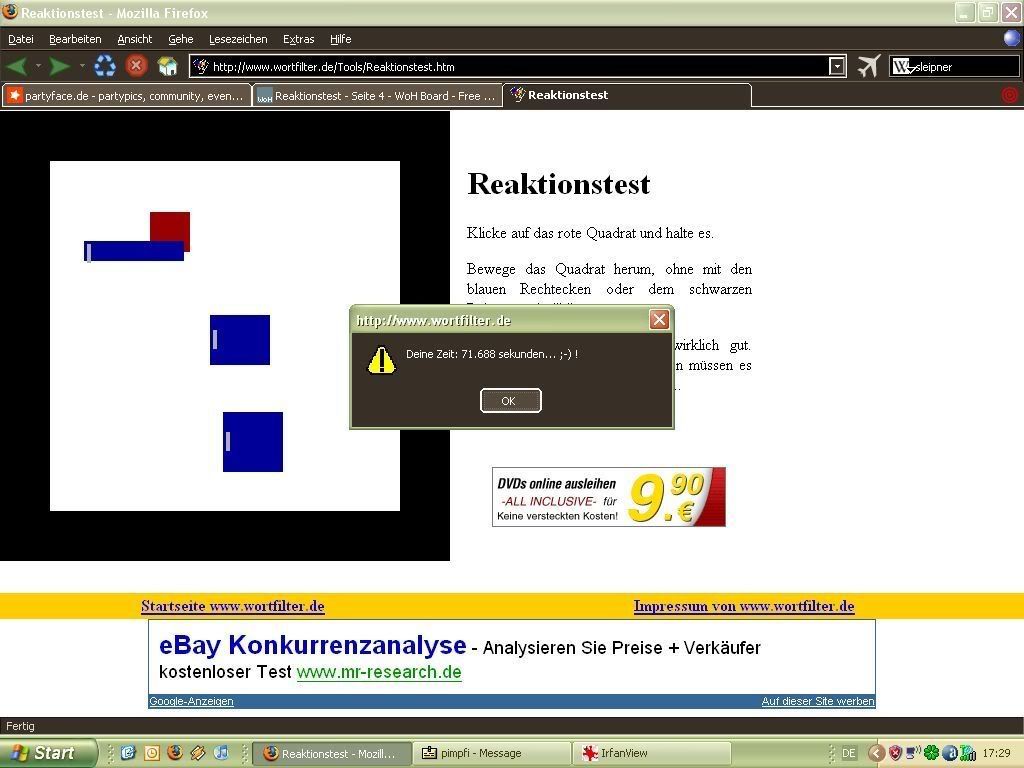The image size is (1024, 768).
Task: Click the Google-Anzeigen link
Action: [x=191, y=701]
